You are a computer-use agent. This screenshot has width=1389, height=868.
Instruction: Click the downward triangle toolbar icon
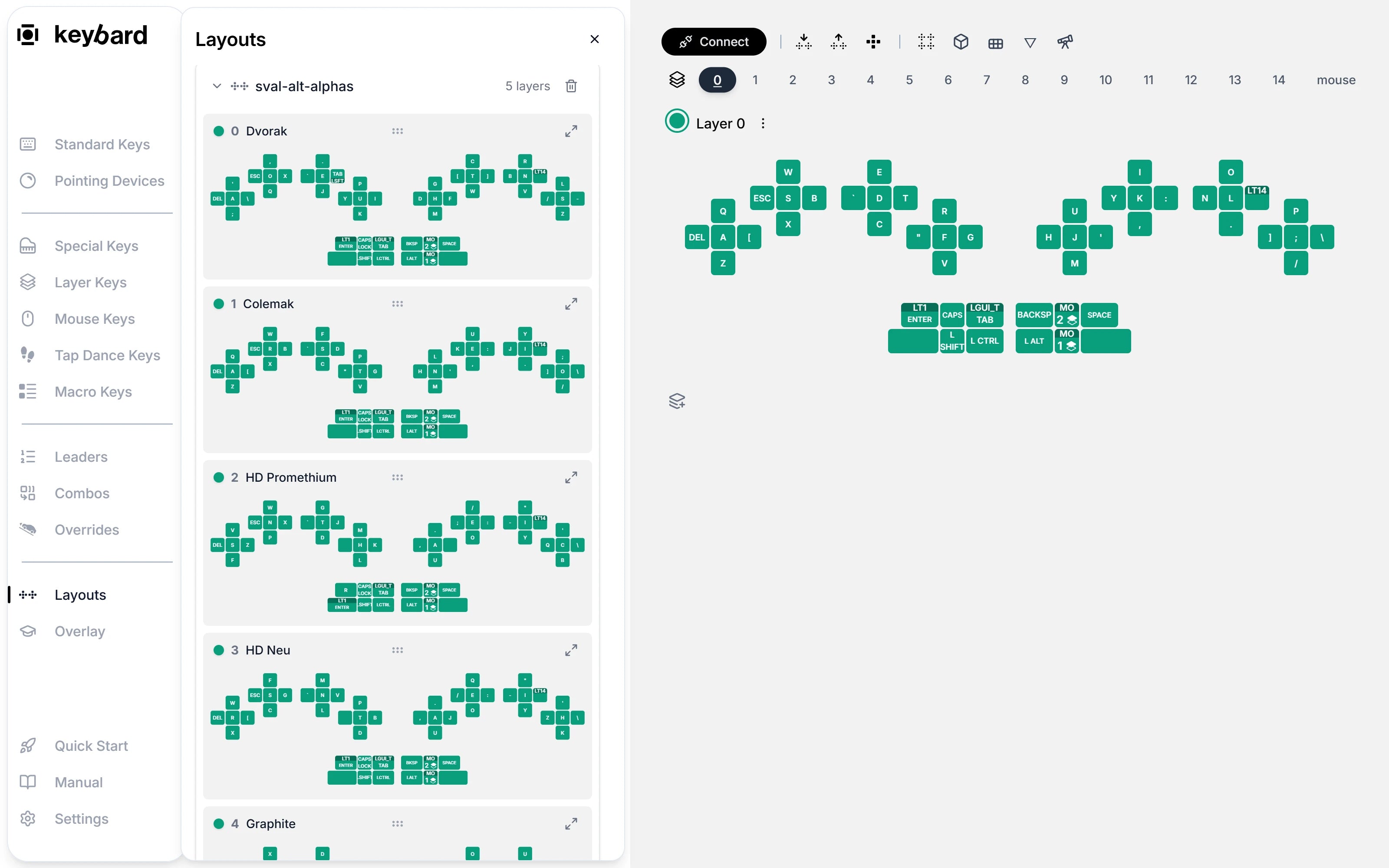(x=1030, y=43)
